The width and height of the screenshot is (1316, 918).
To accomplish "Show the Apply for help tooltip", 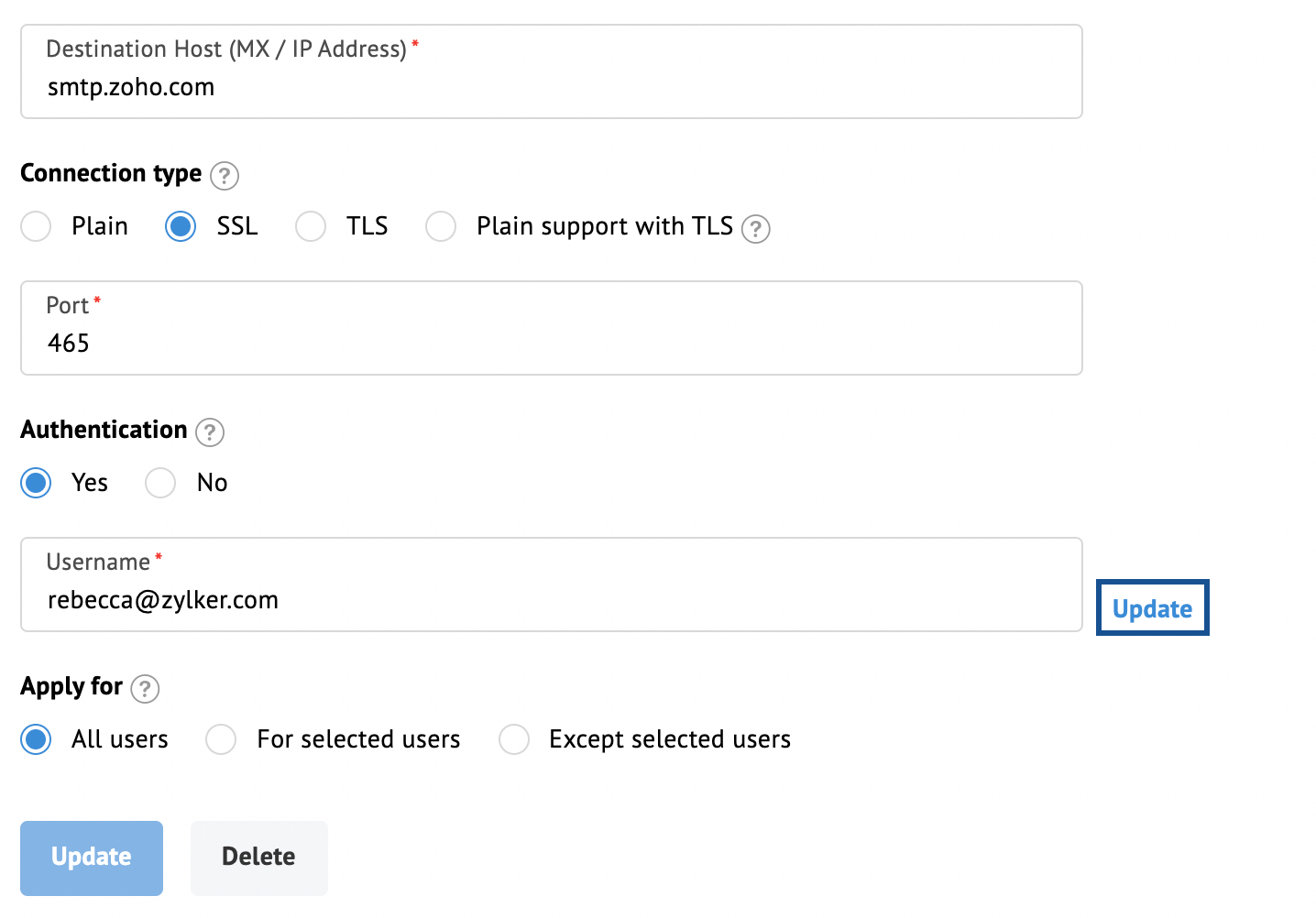I will pos(145,688).
